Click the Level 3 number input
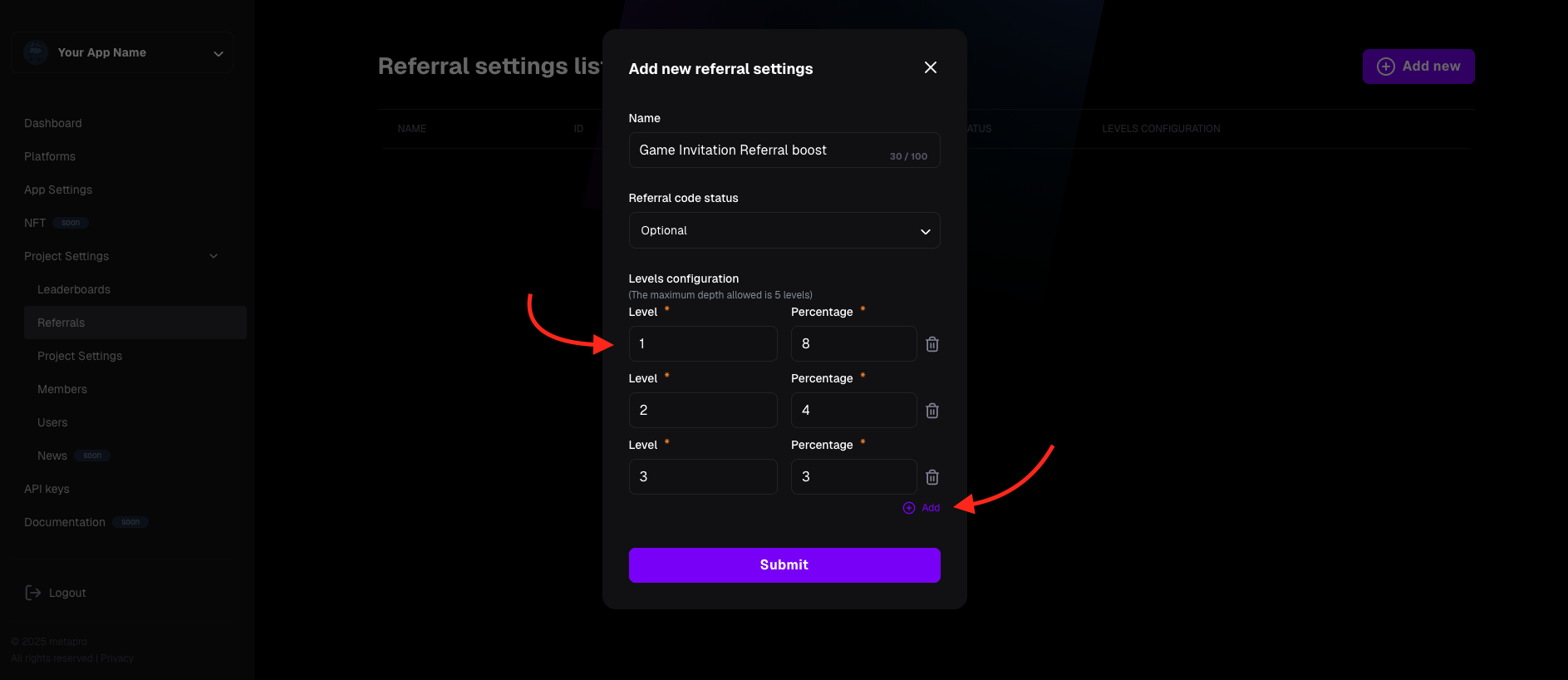 703,477
